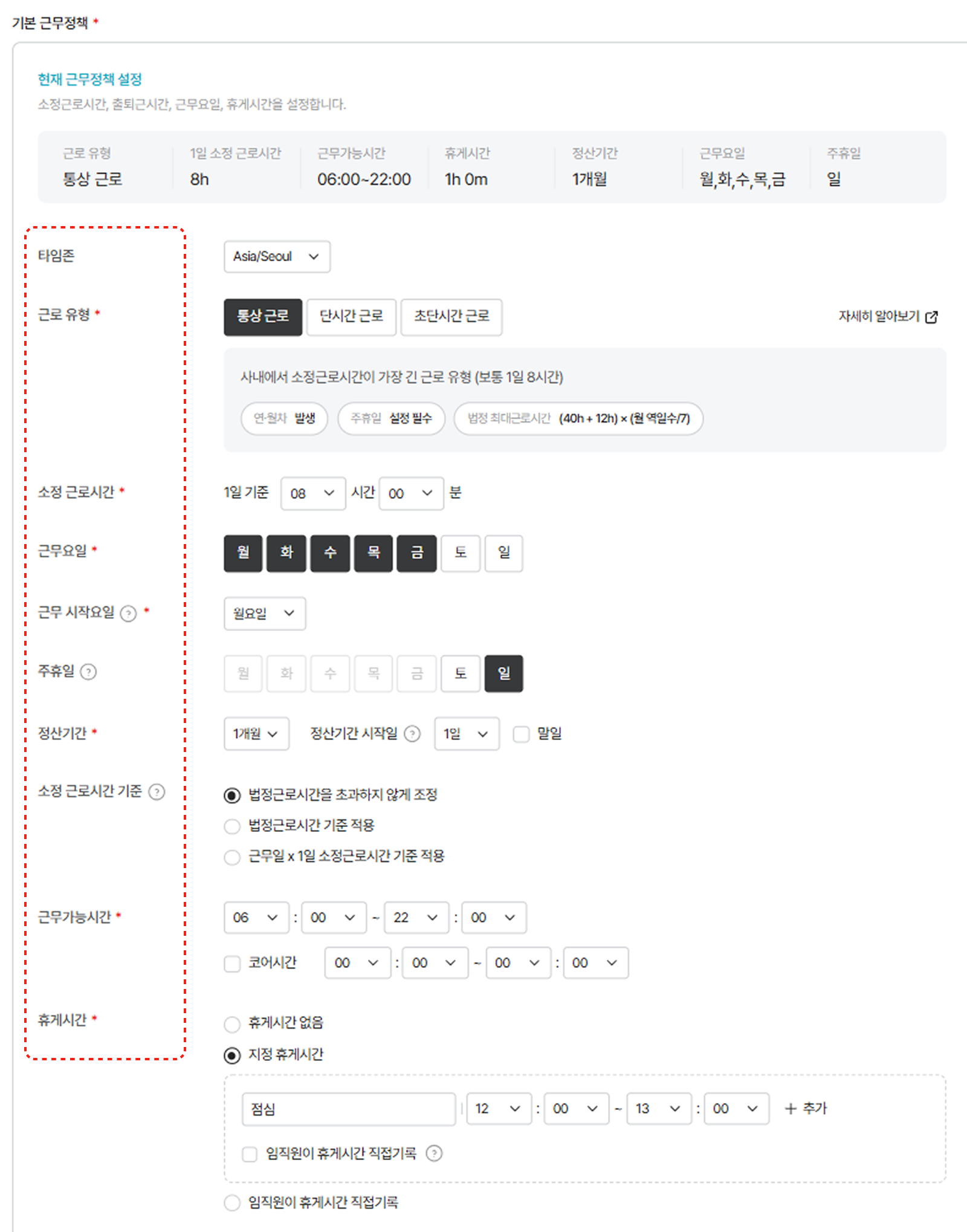
Task: Open the Asia/Seoul timezone dropdown
Action: tap(277, 256)
